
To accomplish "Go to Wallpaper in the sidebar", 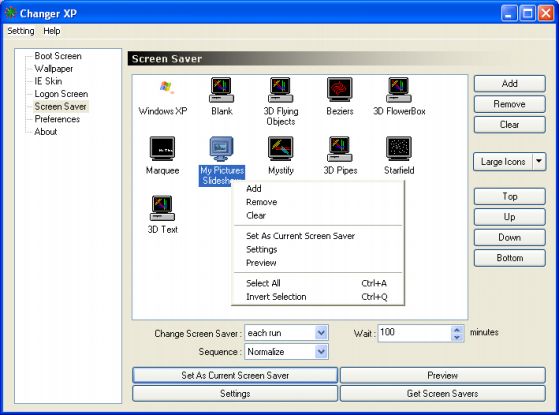I will pyautogui.click(x=53, y=69).
